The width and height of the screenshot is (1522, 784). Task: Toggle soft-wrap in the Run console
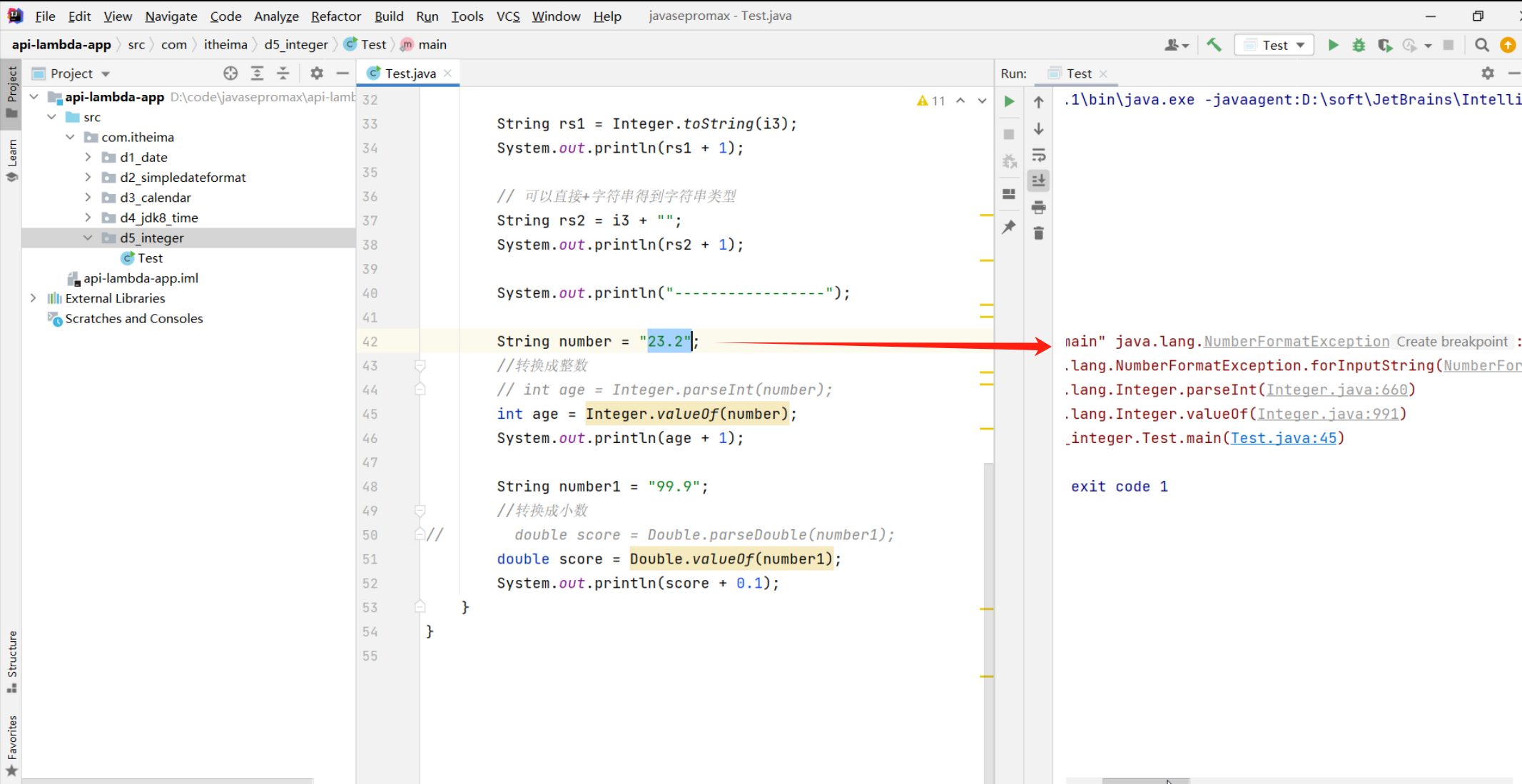pyautogui.click(x=1038, y=155)
